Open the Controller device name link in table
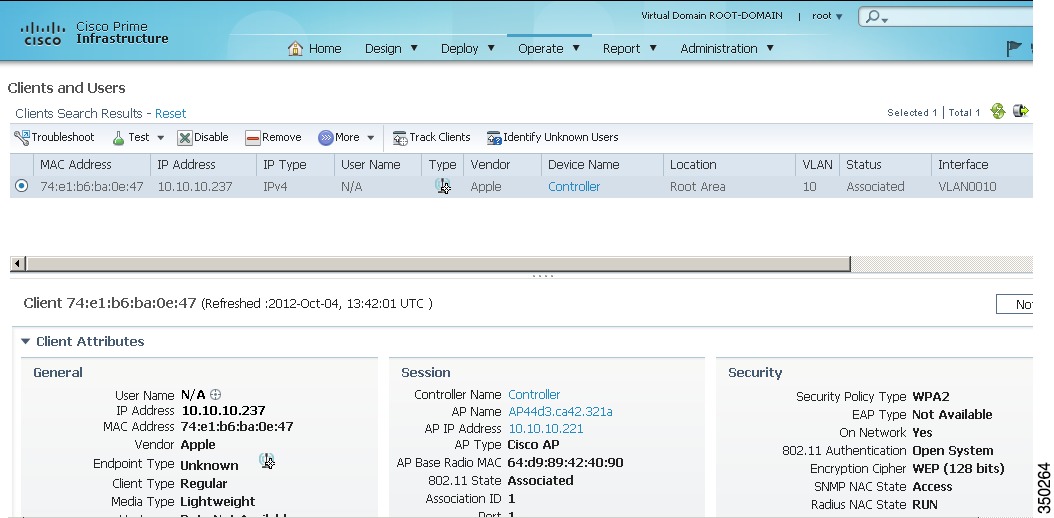This screenshot has height=518, width=1054. (x=574, y=186)
